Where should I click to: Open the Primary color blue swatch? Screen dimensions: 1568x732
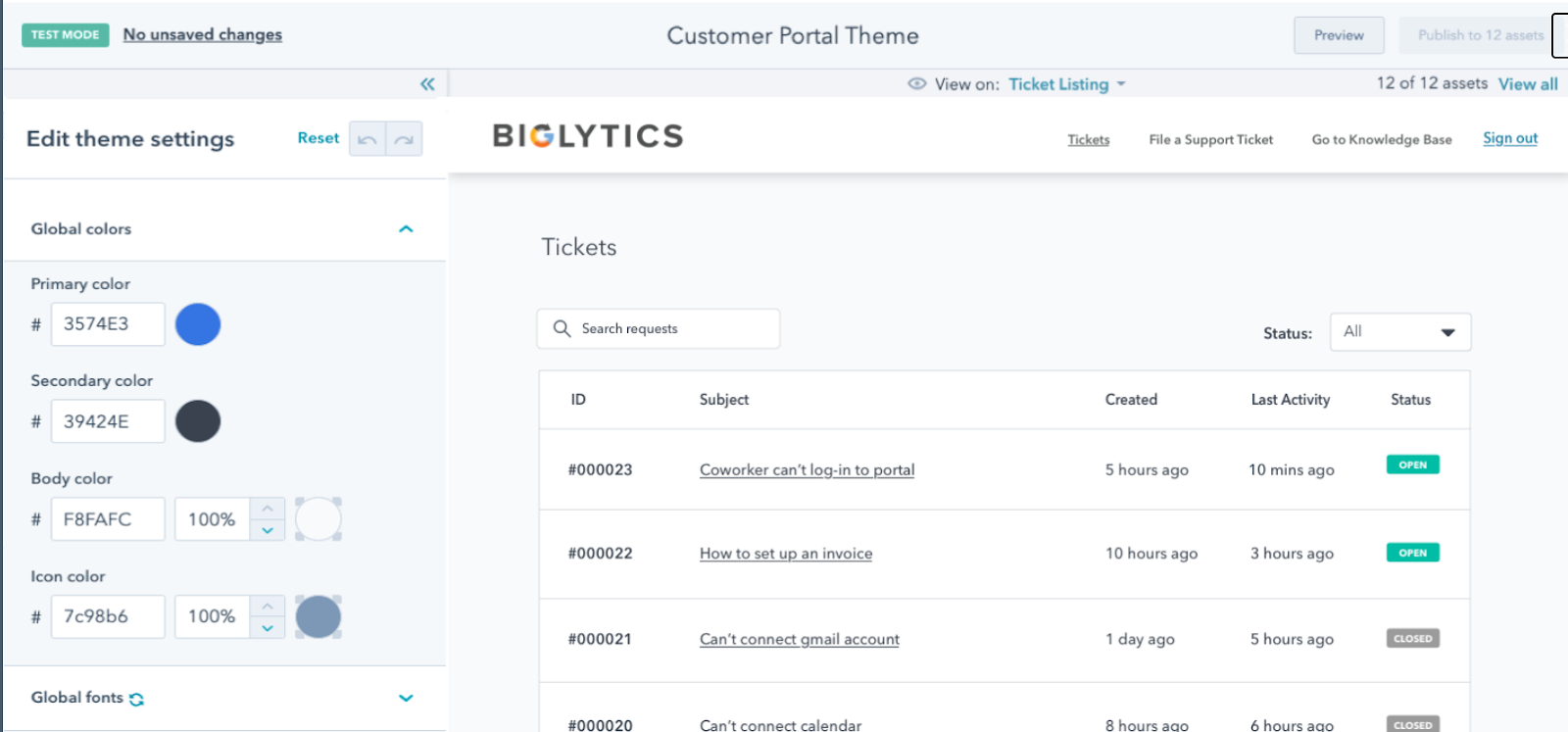(198, 324)
